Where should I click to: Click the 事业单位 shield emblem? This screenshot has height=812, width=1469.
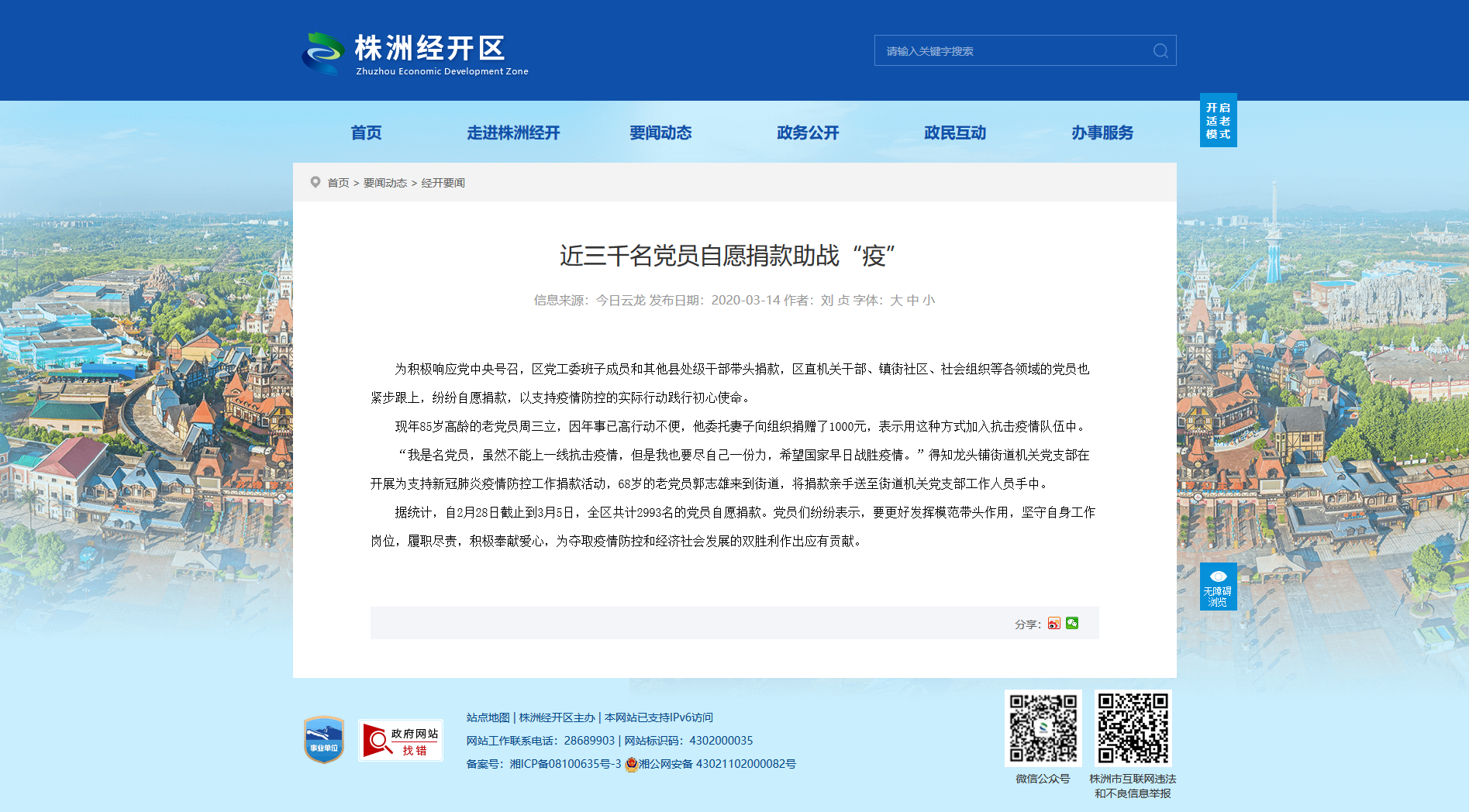(x=324, y=740)
